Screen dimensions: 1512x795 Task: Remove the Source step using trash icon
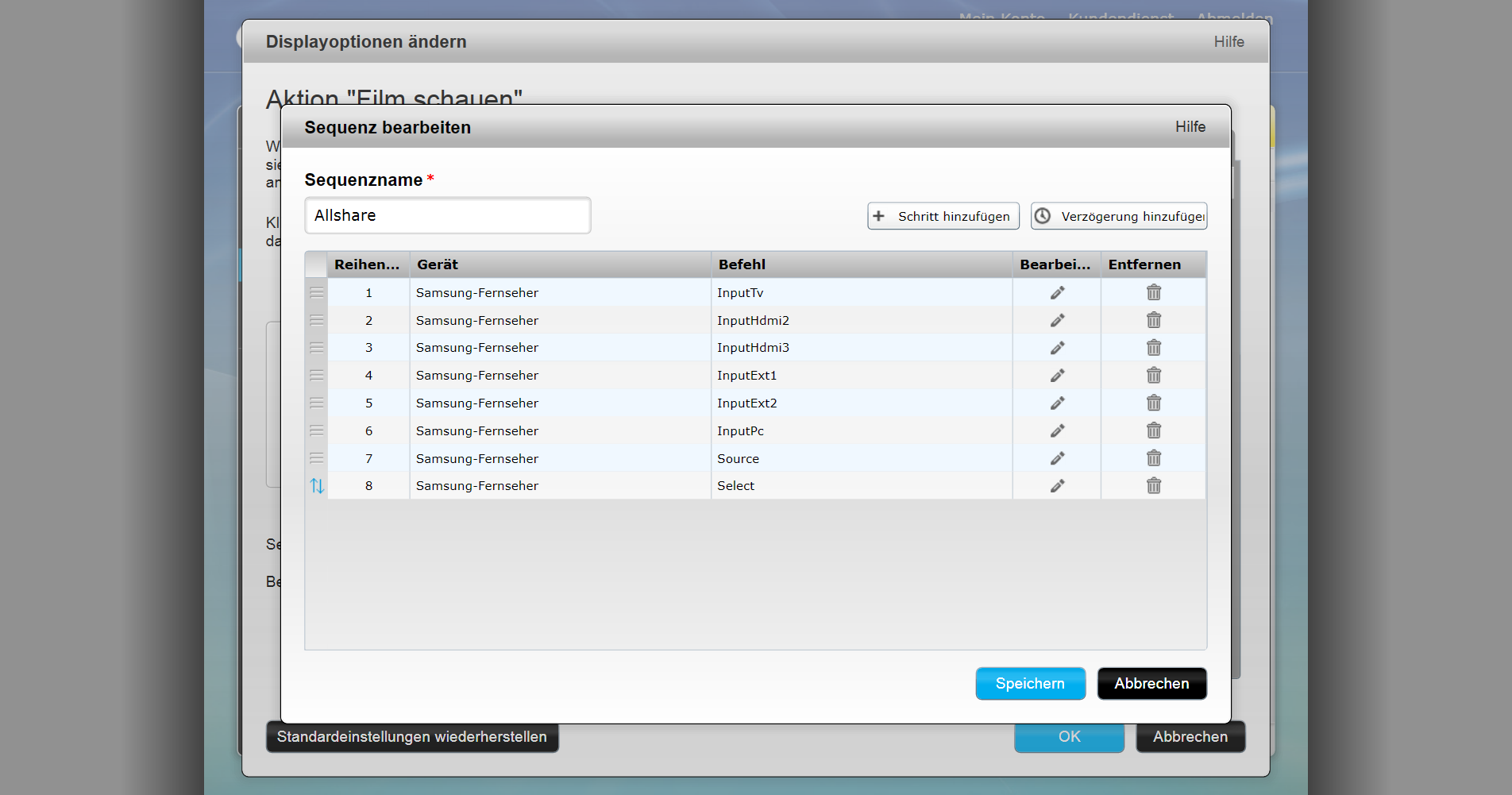(x=1153, y=458)
